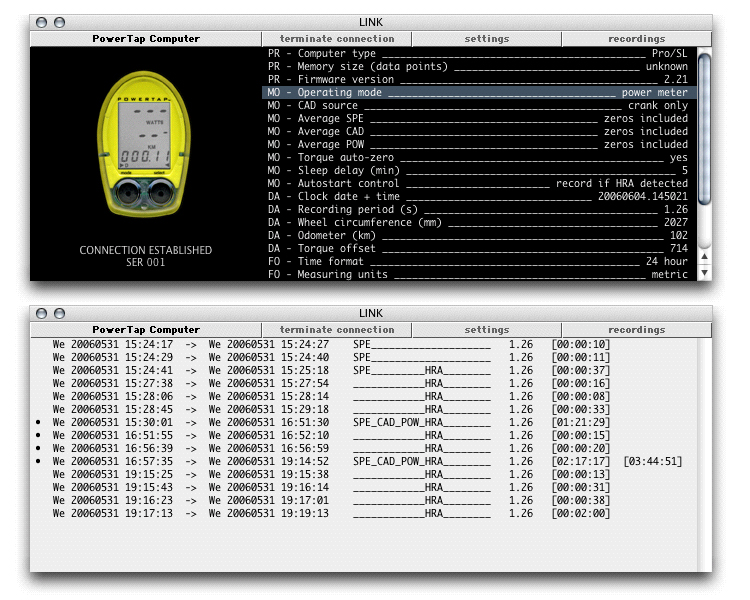Open recordings tab in bottom window
The height and width of the screenshot is (600, 750).
[637, 330]
